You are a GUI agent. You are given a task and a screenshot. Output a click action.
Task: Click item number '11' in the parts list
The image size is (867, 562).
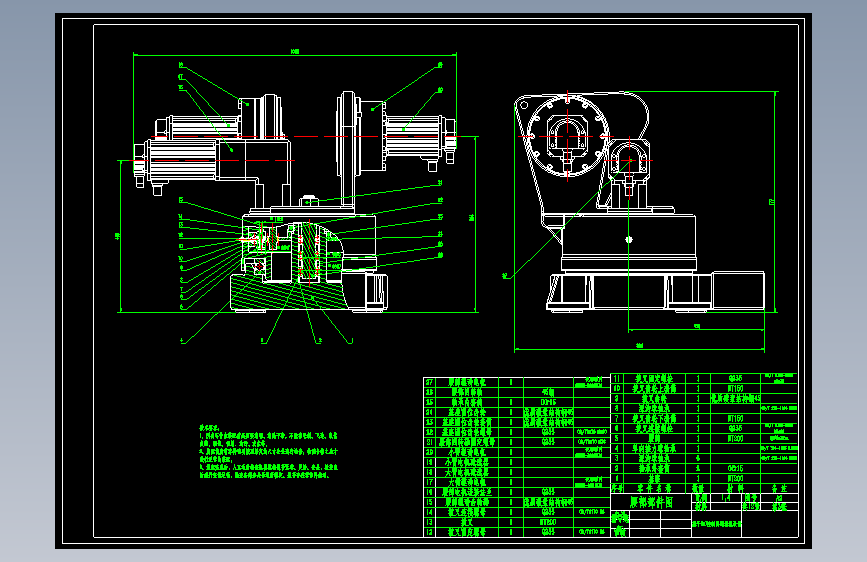[x=617, y=378]
